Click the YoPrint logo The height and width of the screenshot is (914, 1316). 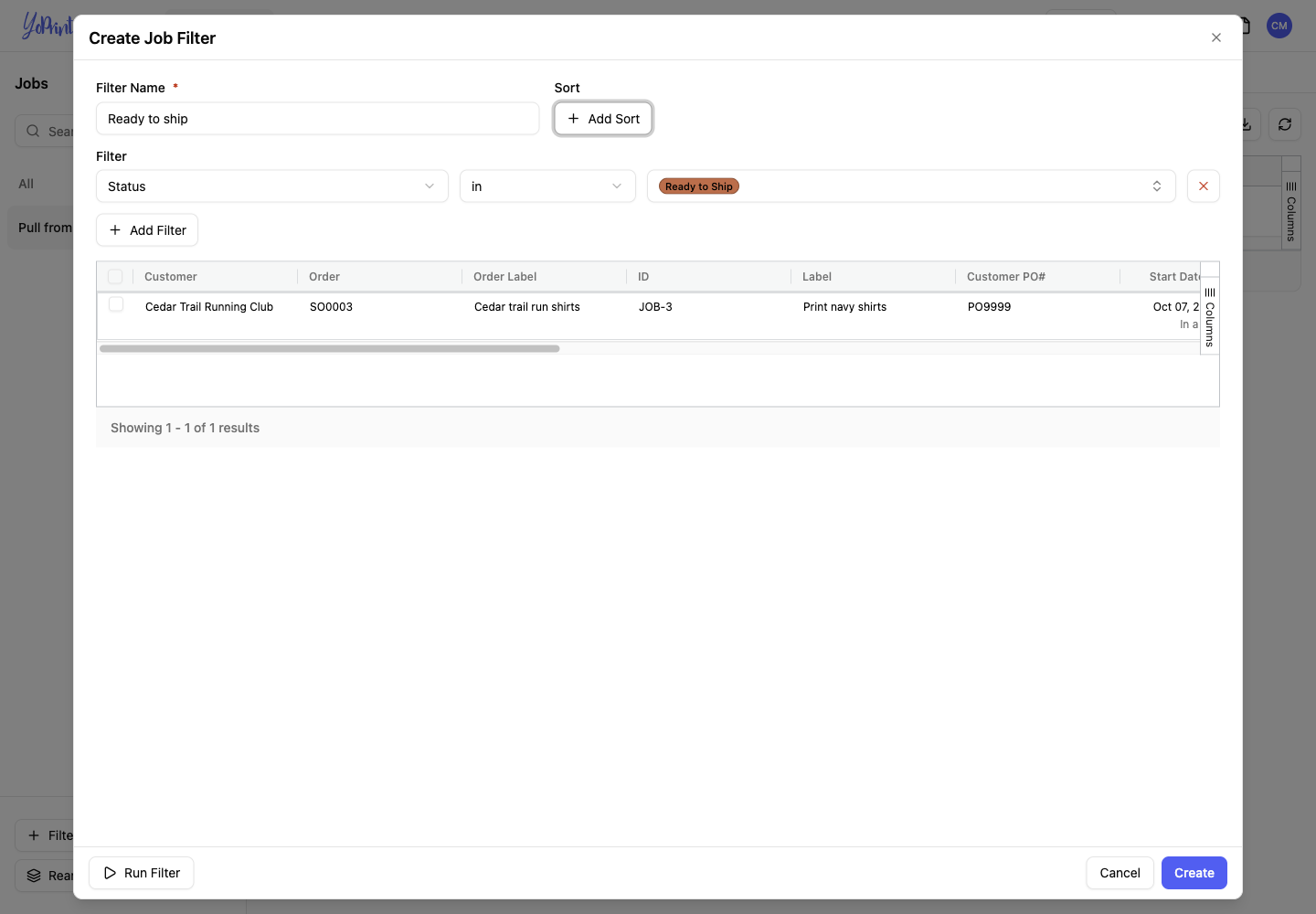47,25
